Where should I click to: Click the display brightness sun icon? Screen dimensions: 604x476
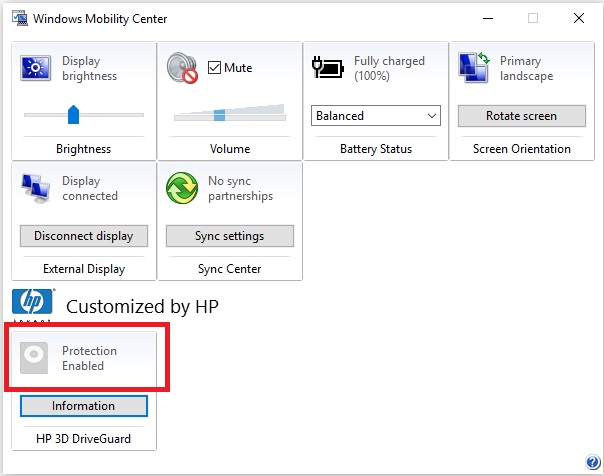35,68
